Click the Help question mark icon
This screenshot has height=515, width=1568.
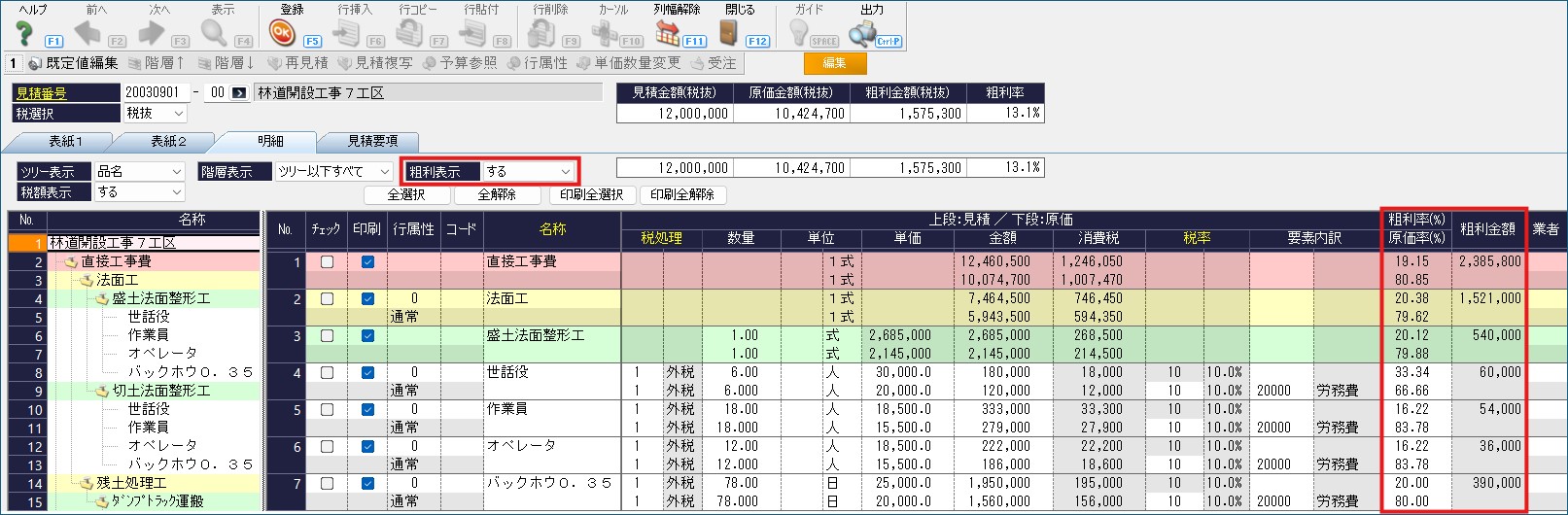click(24, 33)
